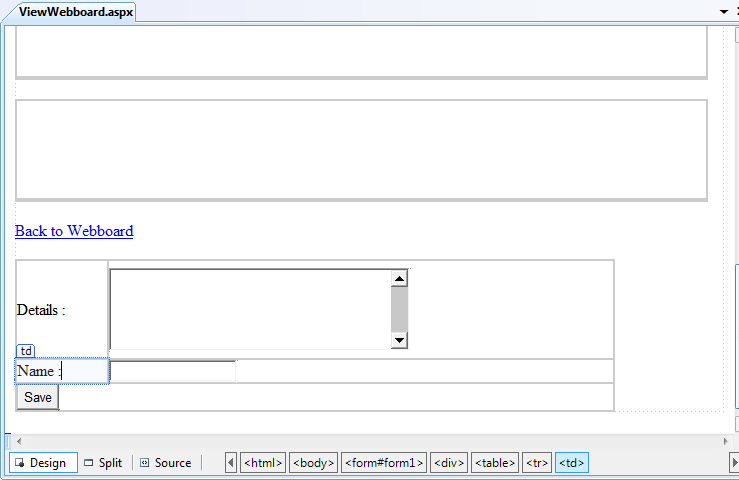Click inside the Name text field
This screenshot has height=480, width=739.
click(173, 371)
